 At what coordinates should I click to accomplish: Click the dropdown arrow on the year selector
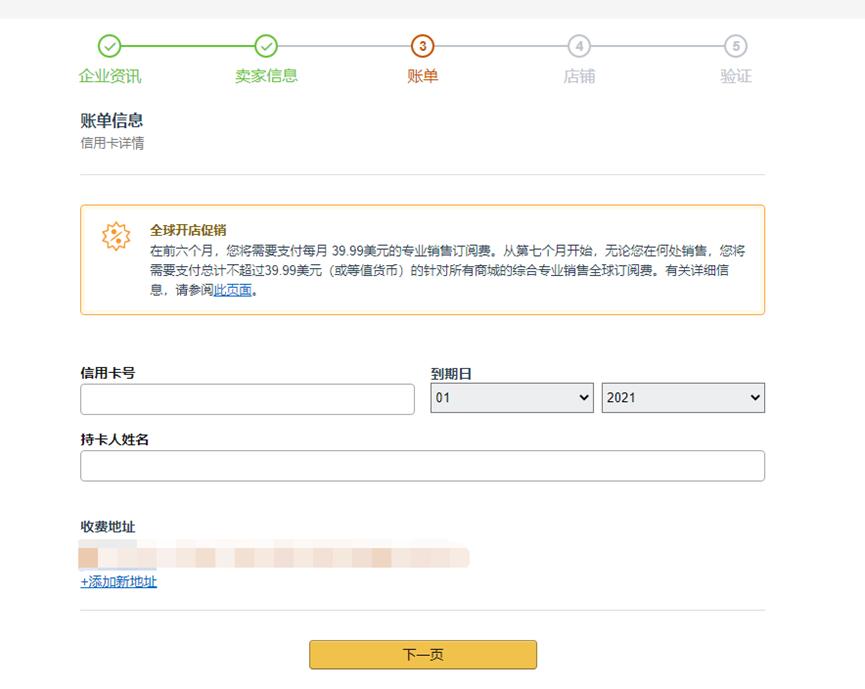tap(755, 398)
